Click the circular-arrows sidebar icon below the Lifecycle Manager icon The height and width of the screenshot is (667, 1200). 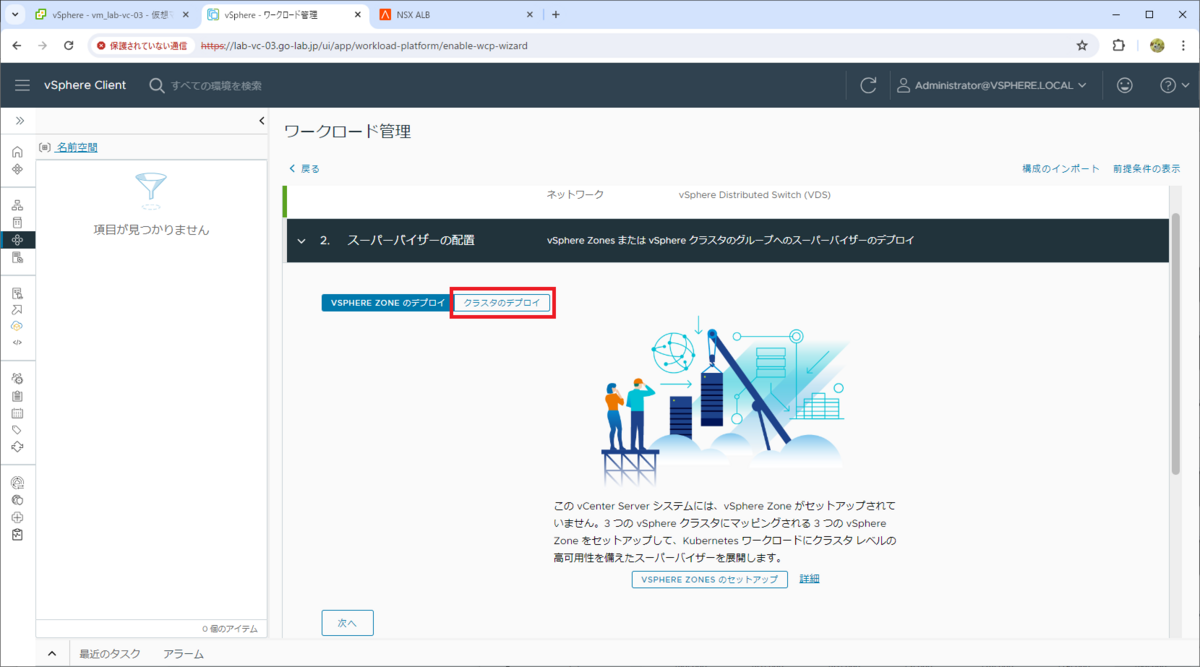coord(17,483)
